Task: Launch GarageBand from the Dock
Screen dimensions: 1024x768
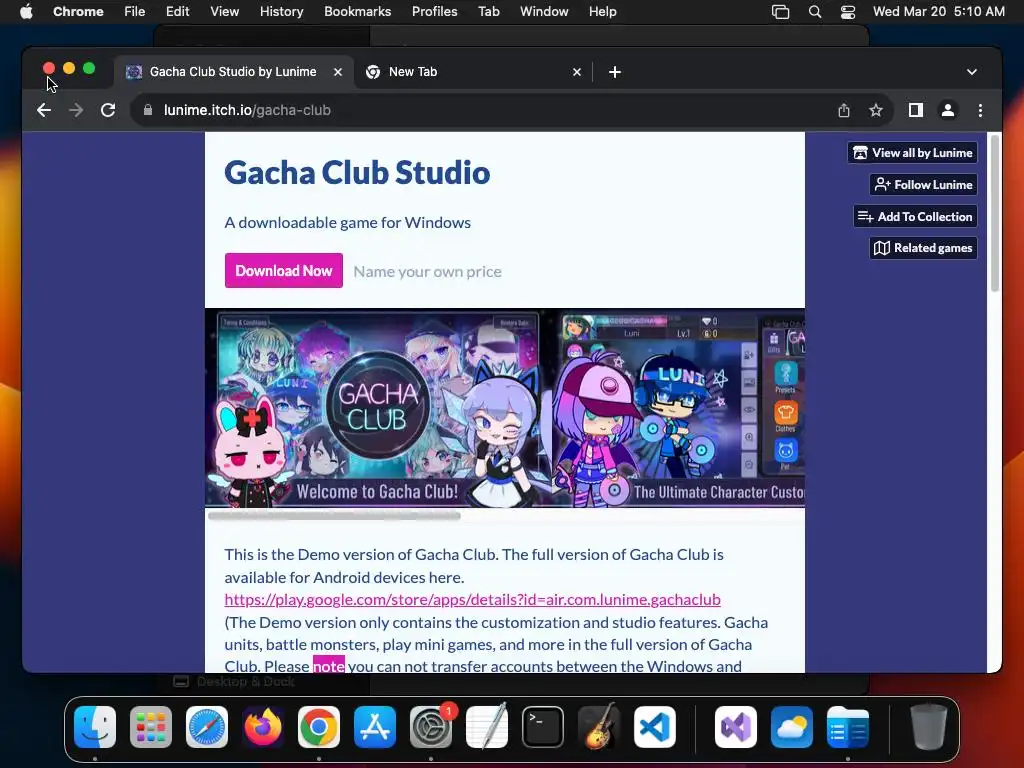Action: (599, 727)
